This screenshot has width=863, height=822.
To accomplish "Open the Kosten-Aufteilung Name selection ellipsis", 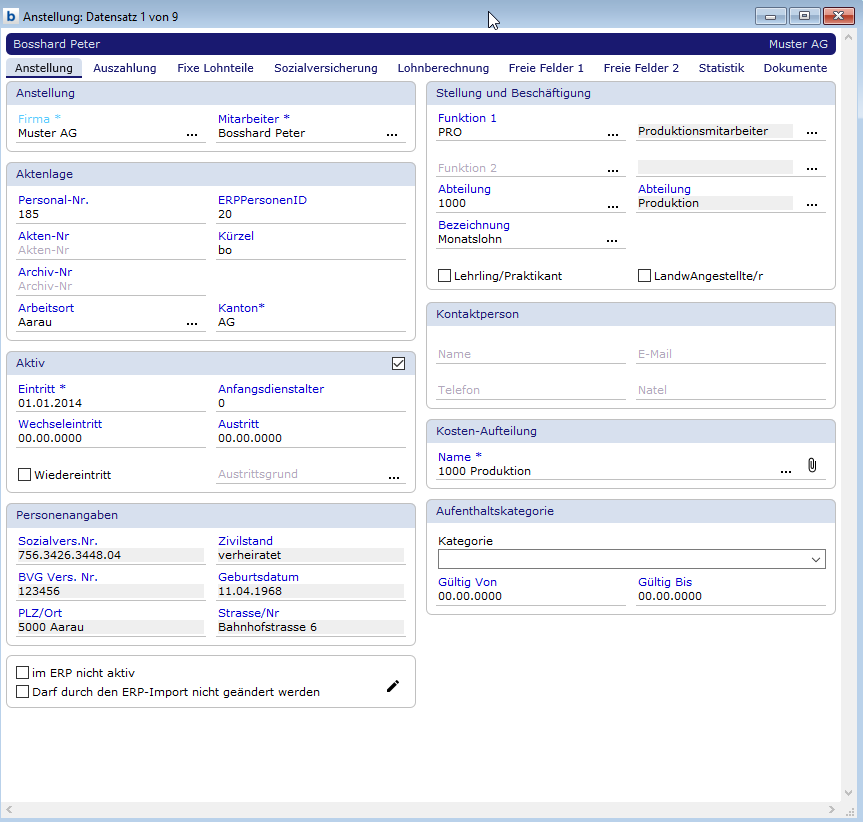I will click(785, 471).
